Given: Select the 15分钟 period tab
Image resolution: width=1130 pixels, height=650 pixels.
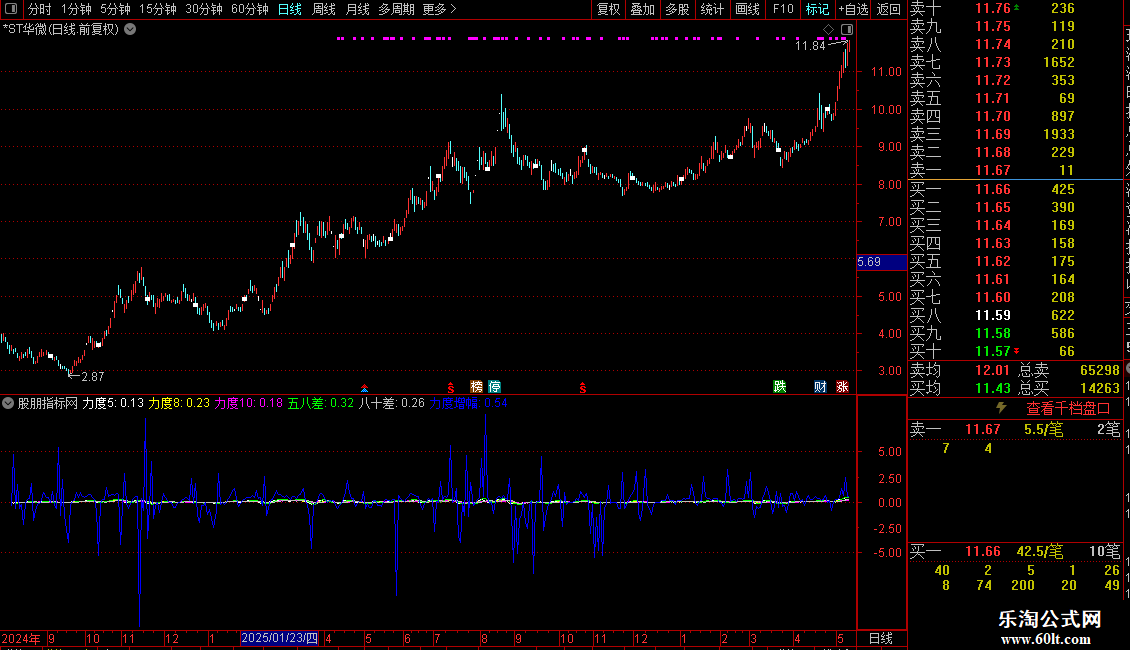Looking at the screenshot, I should (158, 9).
